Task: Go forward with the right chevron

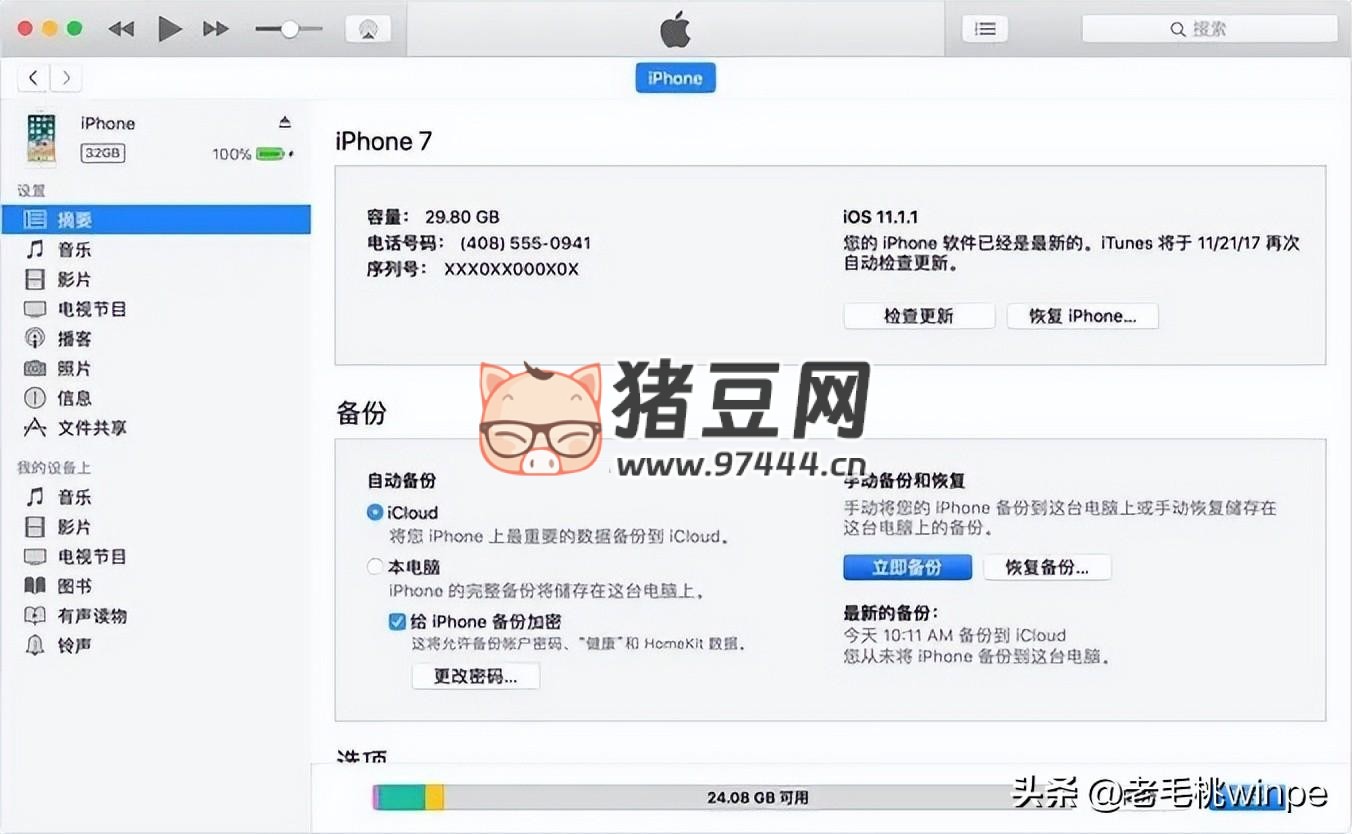Action: coord(66,77)
